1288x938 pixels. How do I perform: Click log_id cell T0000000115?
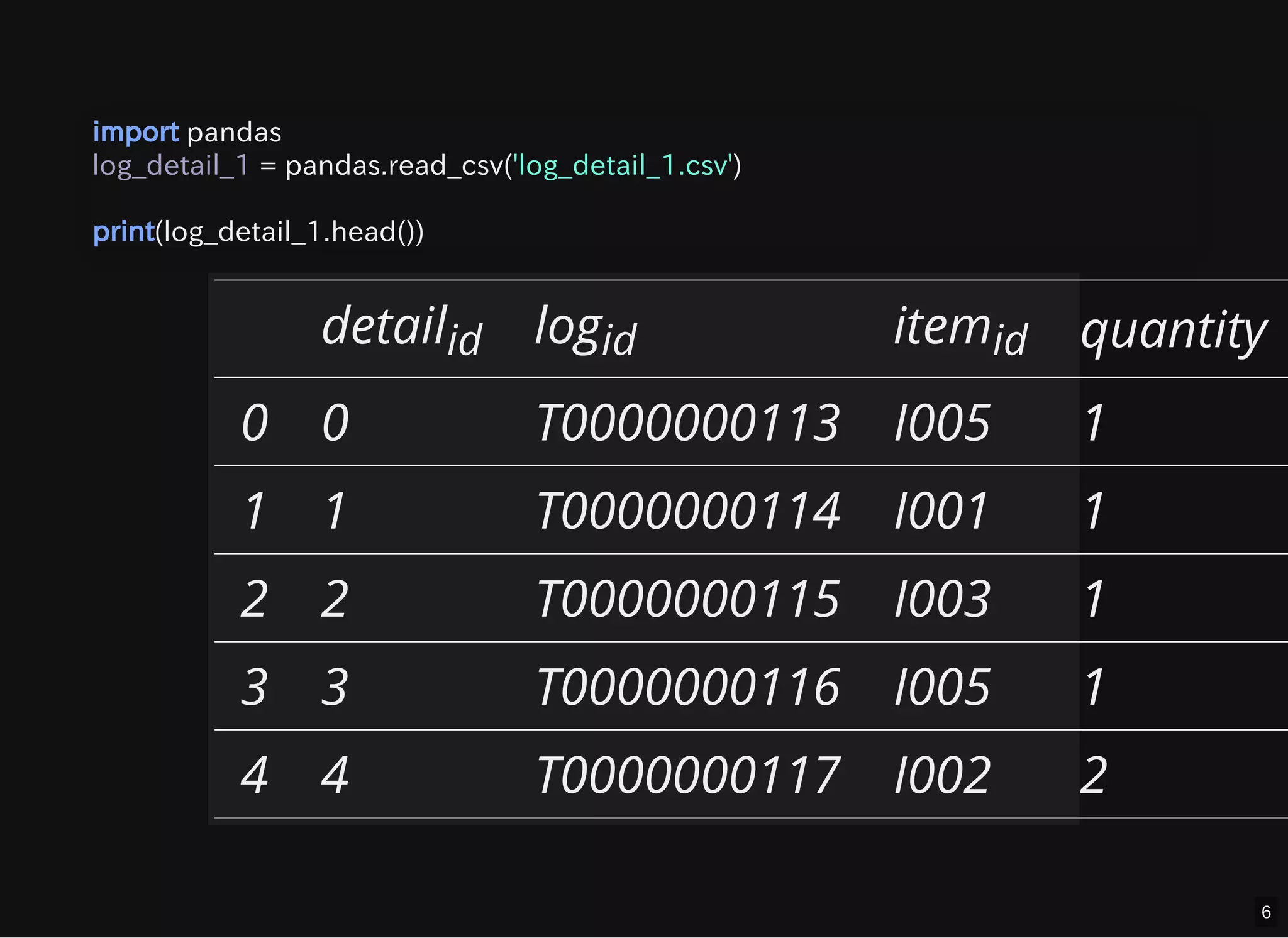688,599
